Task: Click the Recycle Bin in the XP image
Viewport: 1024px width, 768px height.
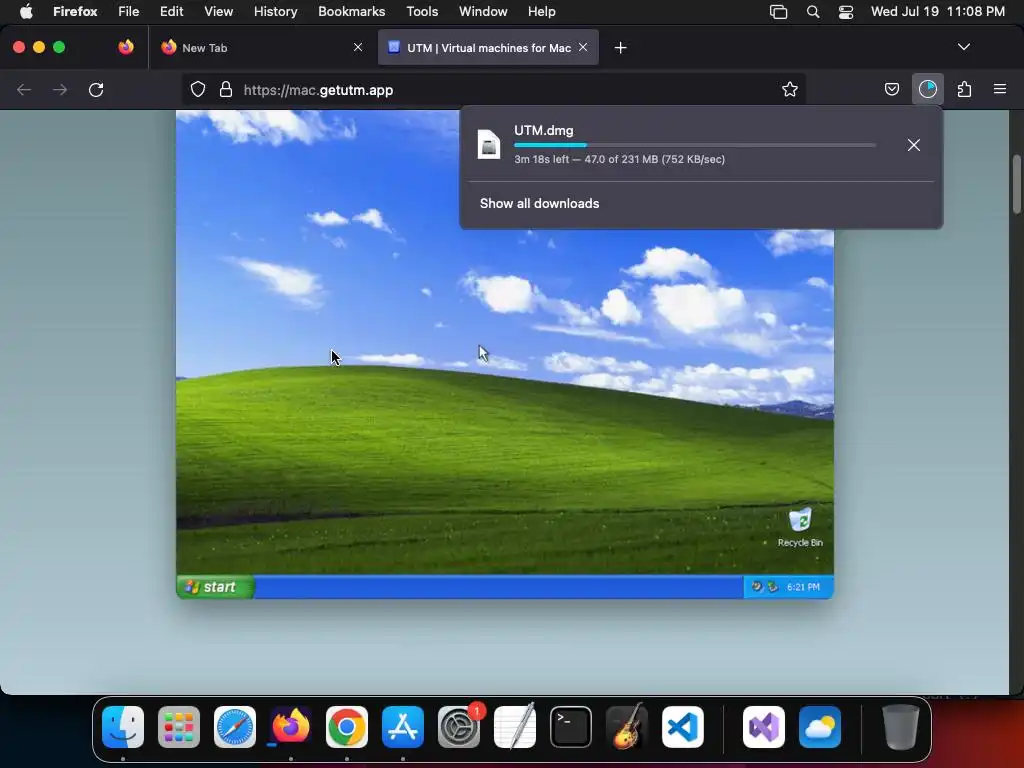Action: pos(800,527)
